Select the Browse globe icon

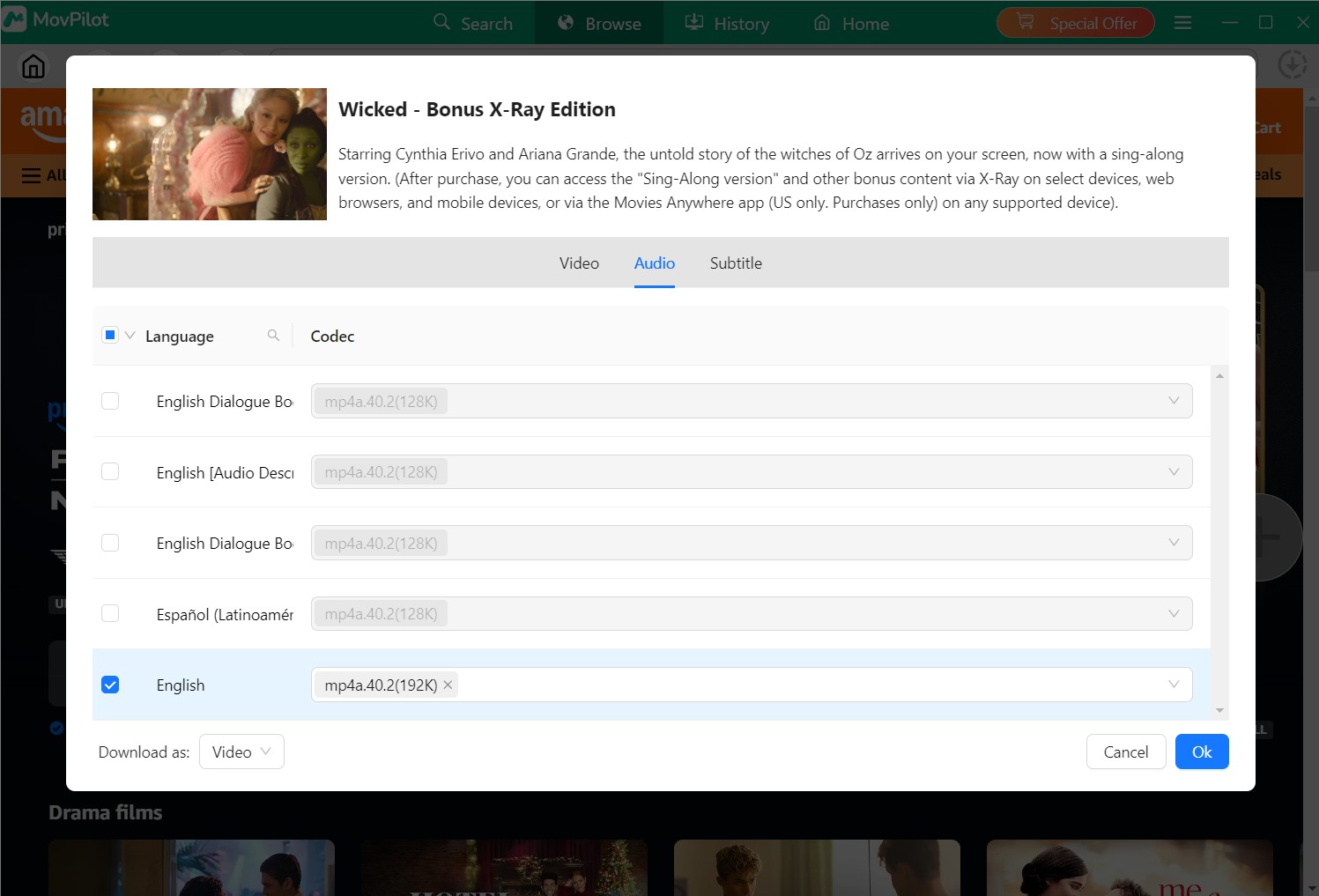[563, 22]
